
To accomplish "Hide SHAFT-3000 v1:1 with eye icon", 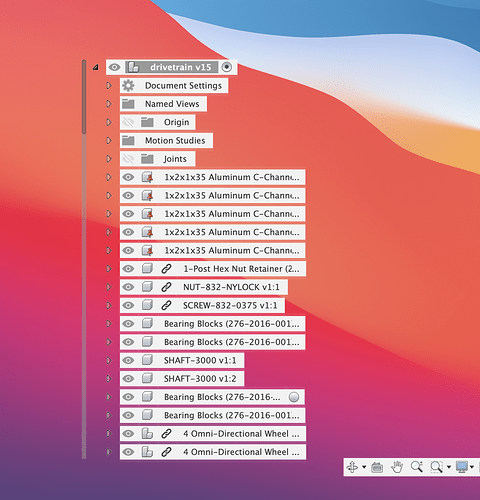I will coord(128,360).
